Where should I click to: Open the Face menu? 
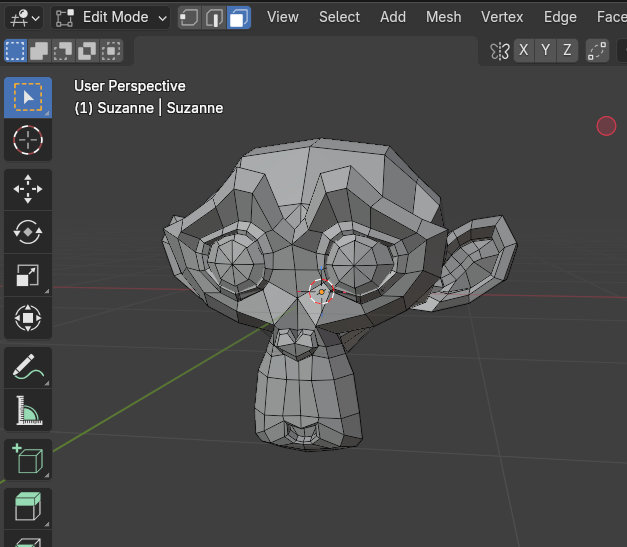click(611, 17)
